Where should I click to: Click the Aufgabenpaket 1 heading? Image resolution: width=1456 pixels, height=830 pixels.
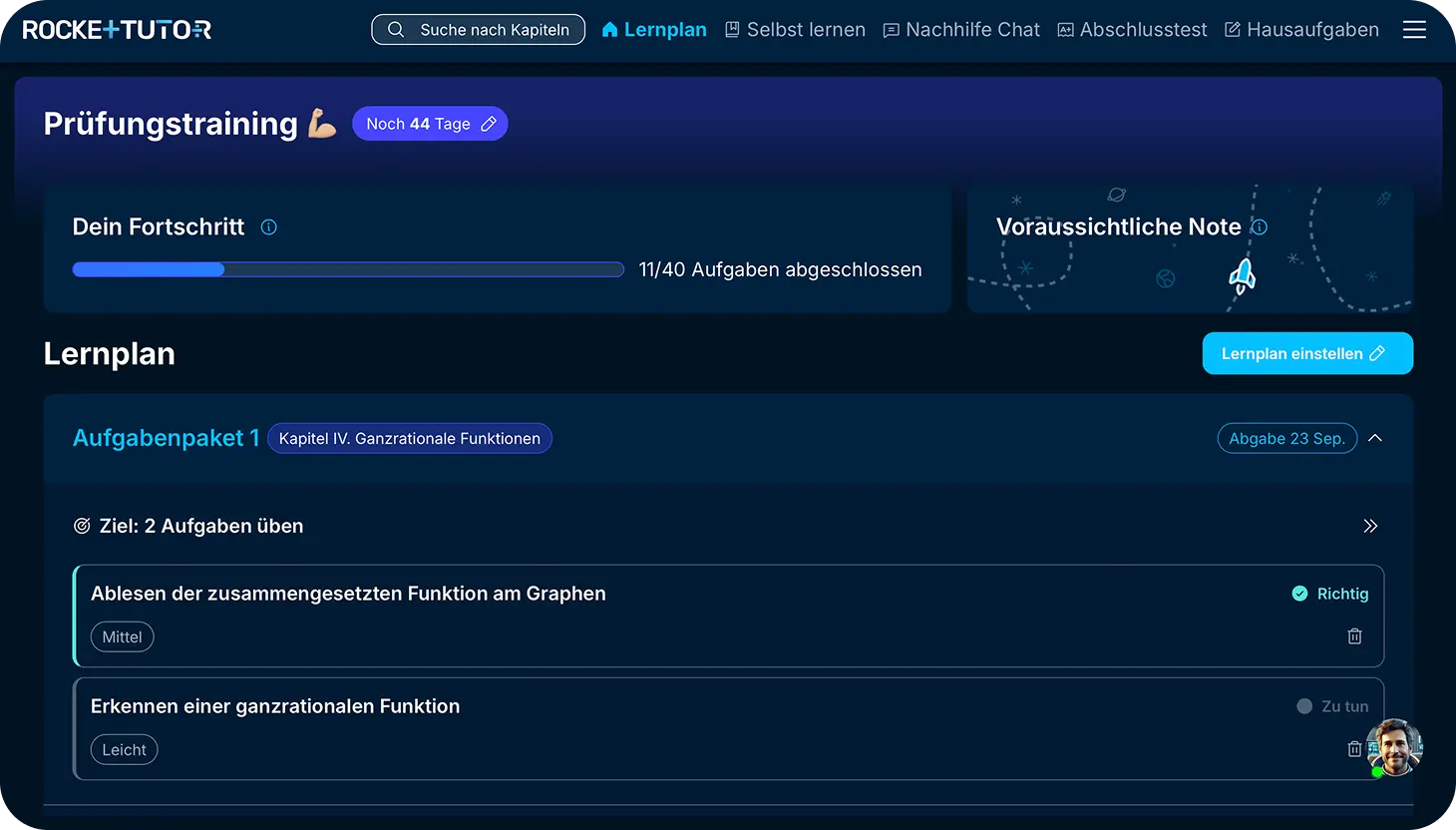pos(166,438)
